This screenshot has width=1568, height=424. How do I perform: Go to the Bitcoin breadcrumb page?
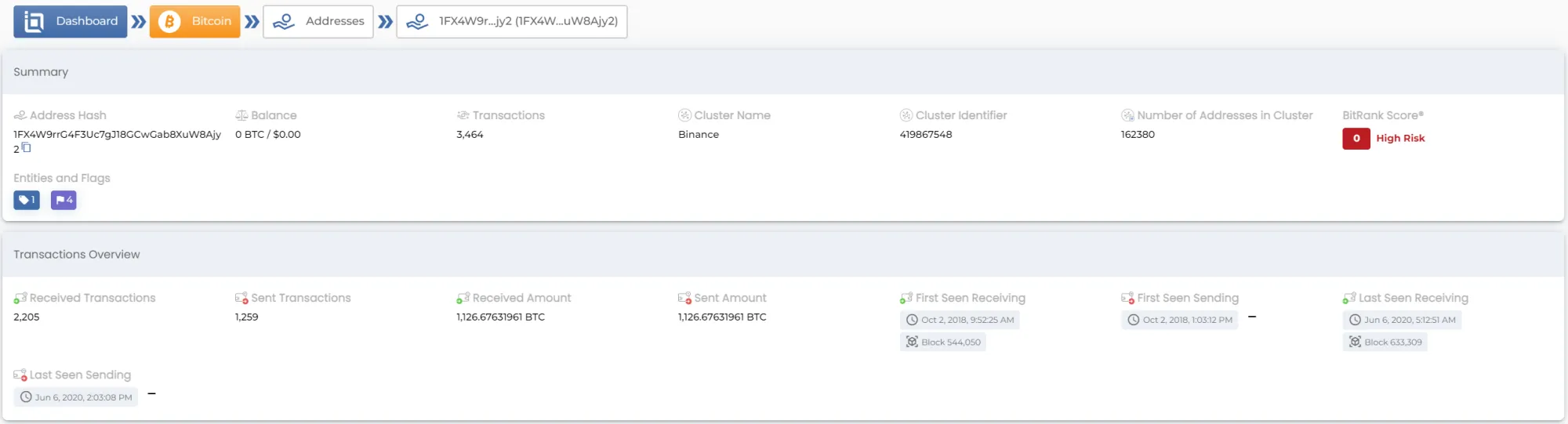pyautogui.click(x=195, y=21)
